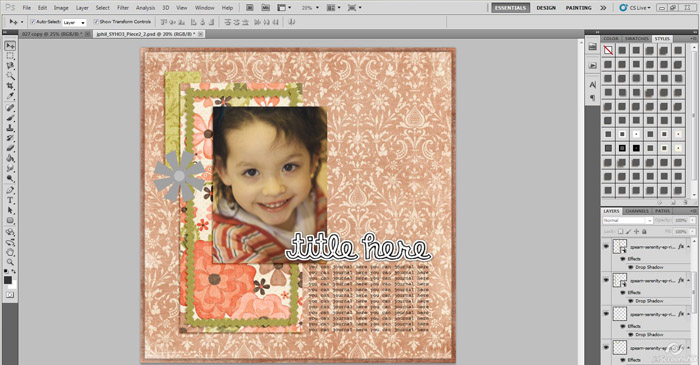Viewport: 700px width, 365px height.
Task: Click the foreground color swatch
Action: coord(8,280)
